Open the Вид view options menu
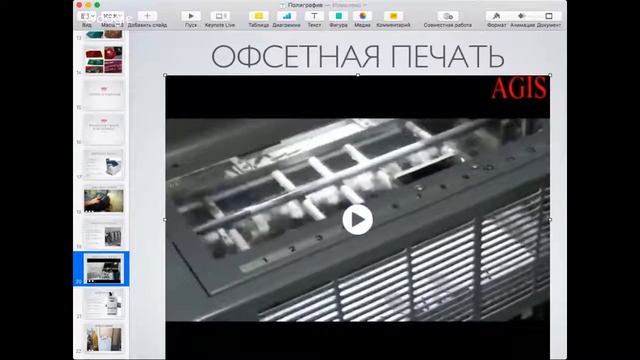Image resolution: width=640 pixels, height=360 pixels. (87, 16)
